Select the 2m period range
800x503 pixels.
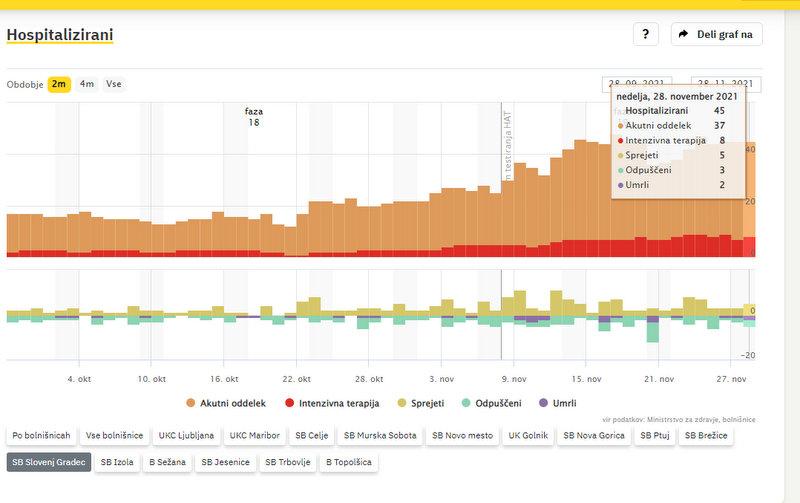(x=59, y=84)
